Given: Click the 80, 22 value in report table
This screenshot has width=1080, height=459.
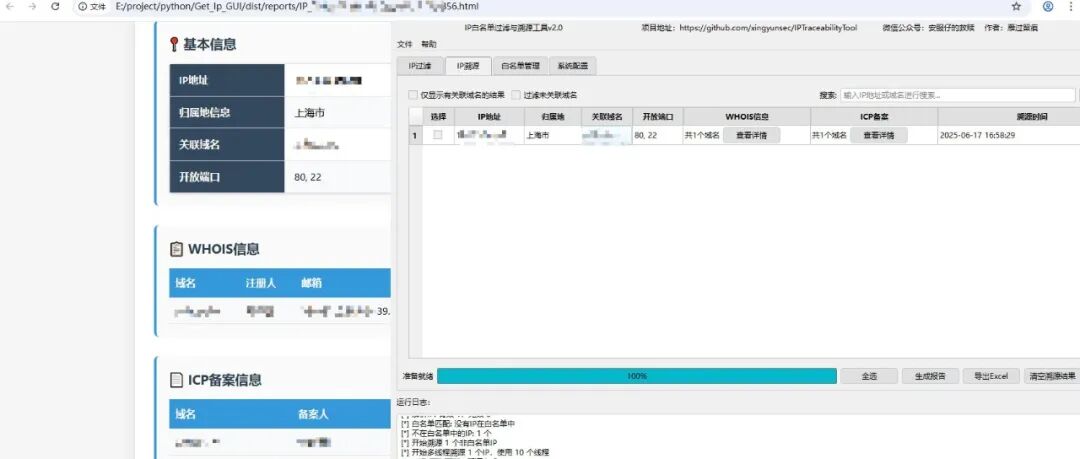Looking at the screenshot, I should pyautogui.click(x=307, y=177).
